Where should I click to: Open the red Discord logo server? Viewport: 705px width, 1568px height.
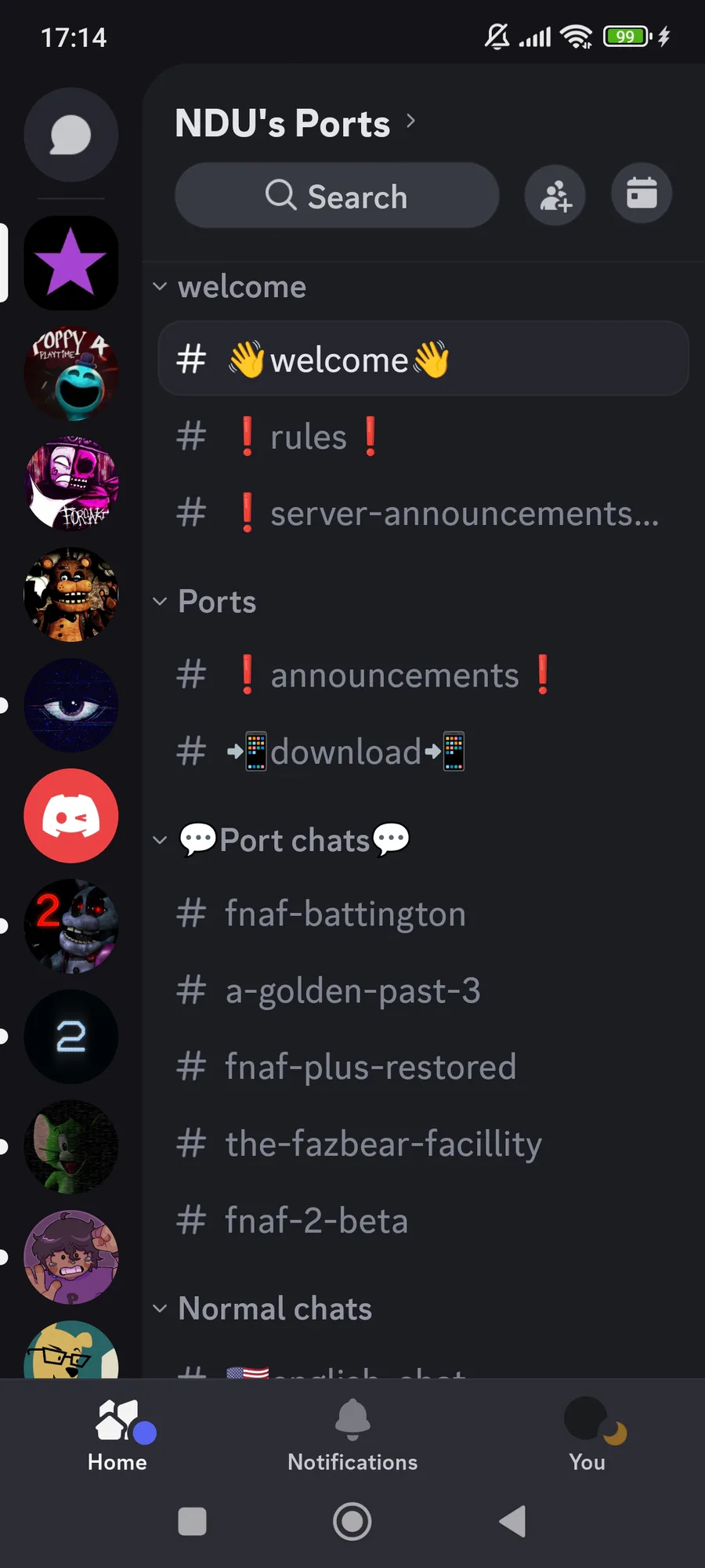[x=71, y=816]
